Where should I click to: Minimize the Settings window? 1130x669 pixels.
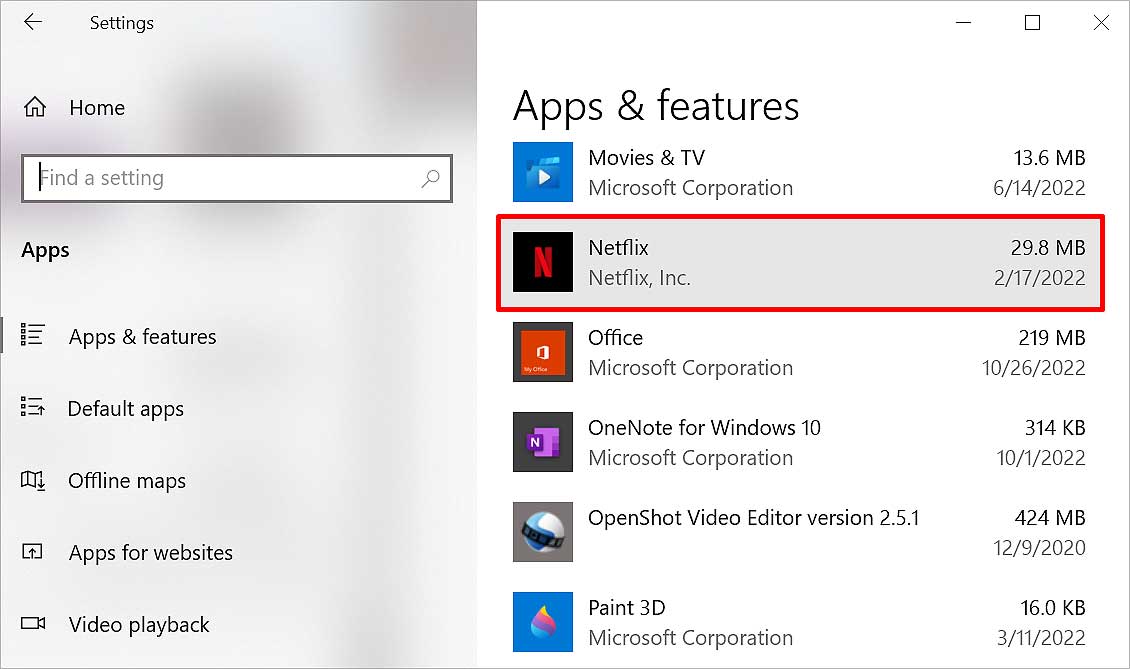[x=964, y=22]
